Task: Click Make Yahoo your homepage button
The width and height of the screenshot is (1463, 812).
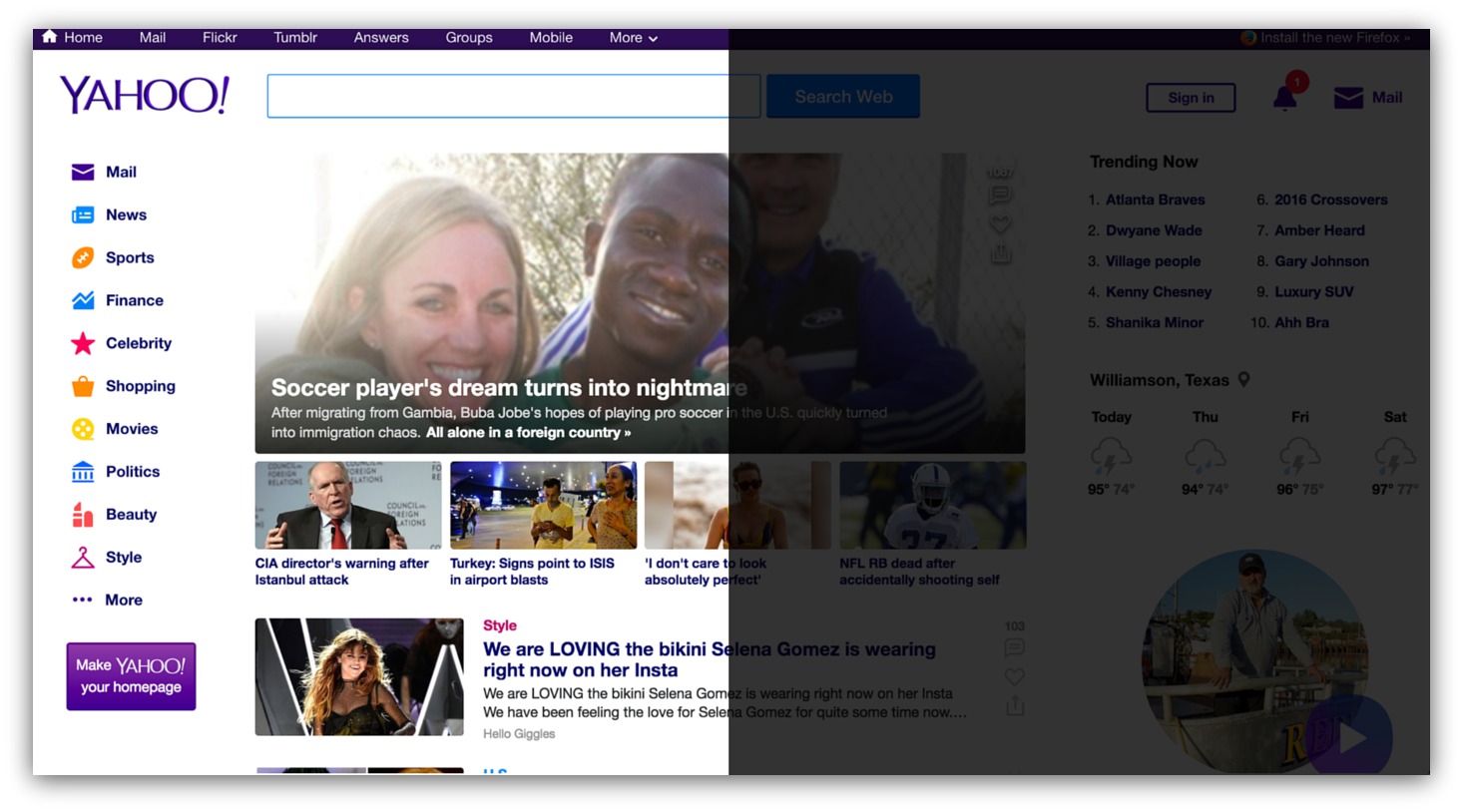Action: [x=131, y=676]
